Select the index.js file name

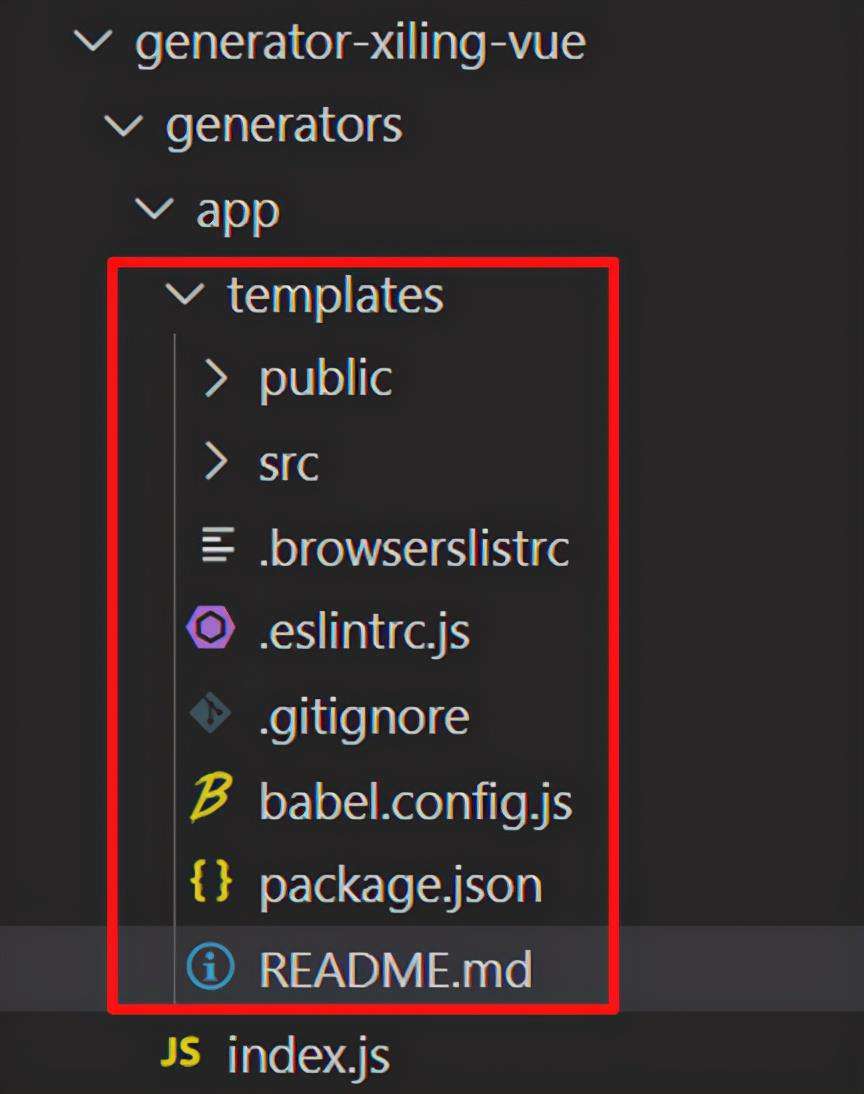(308, 1055)
